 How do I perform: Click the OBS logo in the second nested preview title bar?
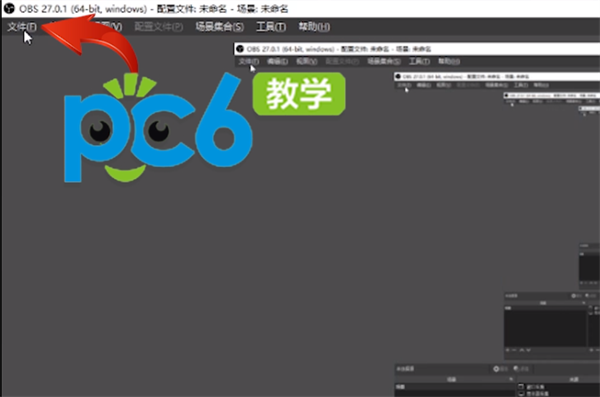pyautogui.click(x=398, y=77)
